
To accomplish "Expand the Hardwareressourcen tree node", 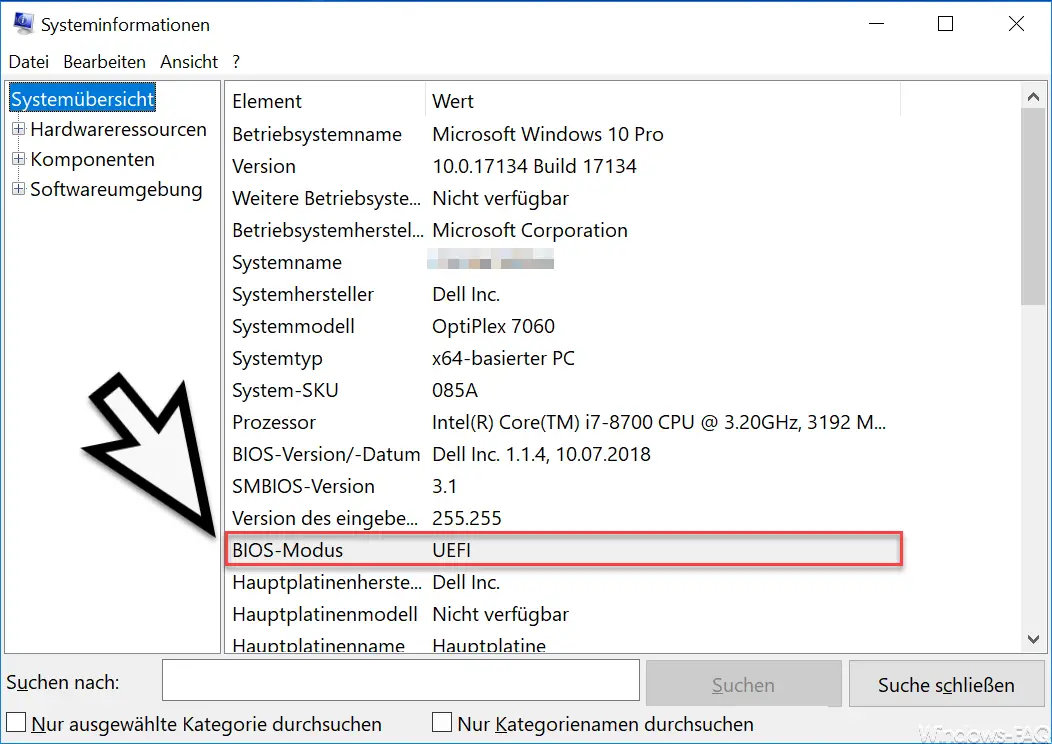I will [19, 129].
